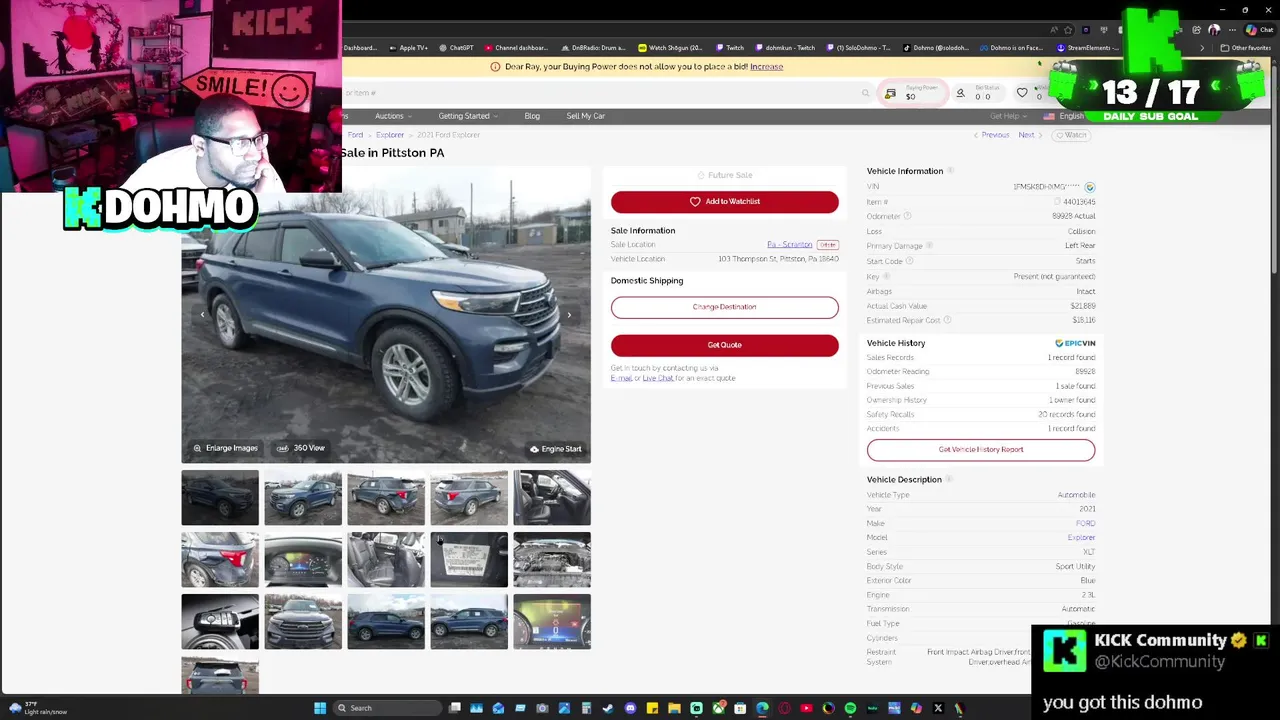Open the English language selector

pos(1065,116)
